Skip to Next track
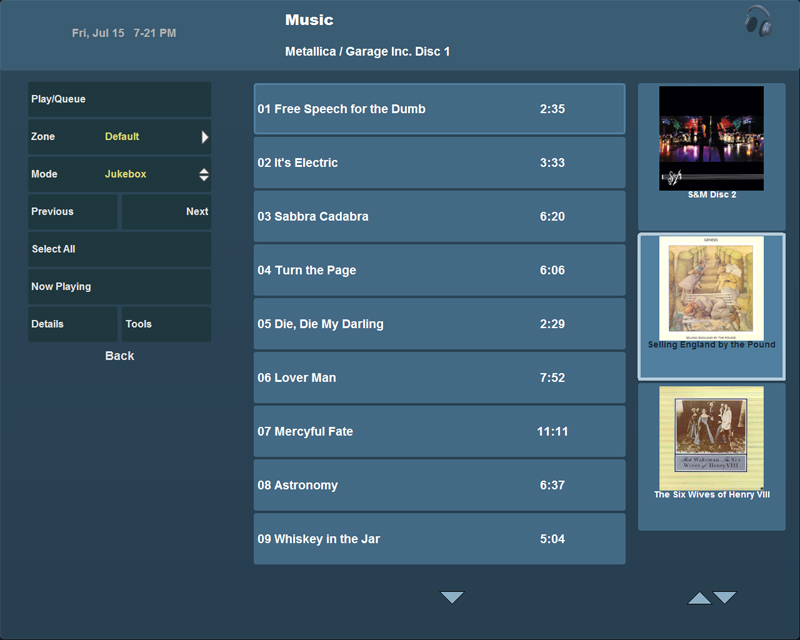The width and height of the screenshot is (800, 640). click(166, 212)
